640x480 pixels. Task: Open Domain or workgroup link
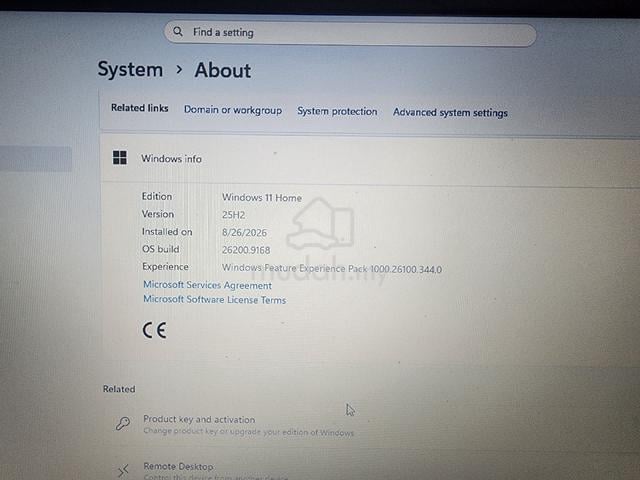[233, 110]
